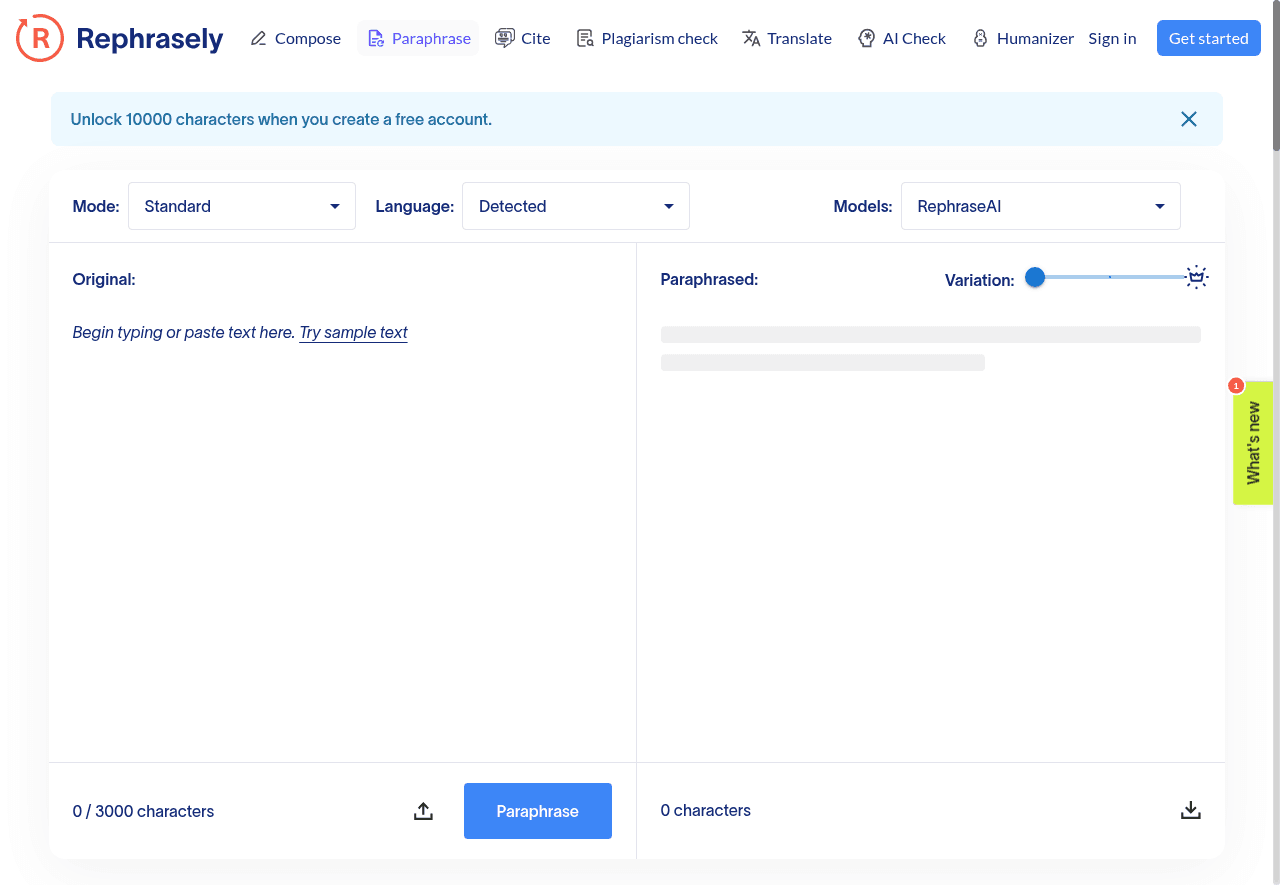Open the Humanizer tool

pyautogui.click(x=1023, y=38)
